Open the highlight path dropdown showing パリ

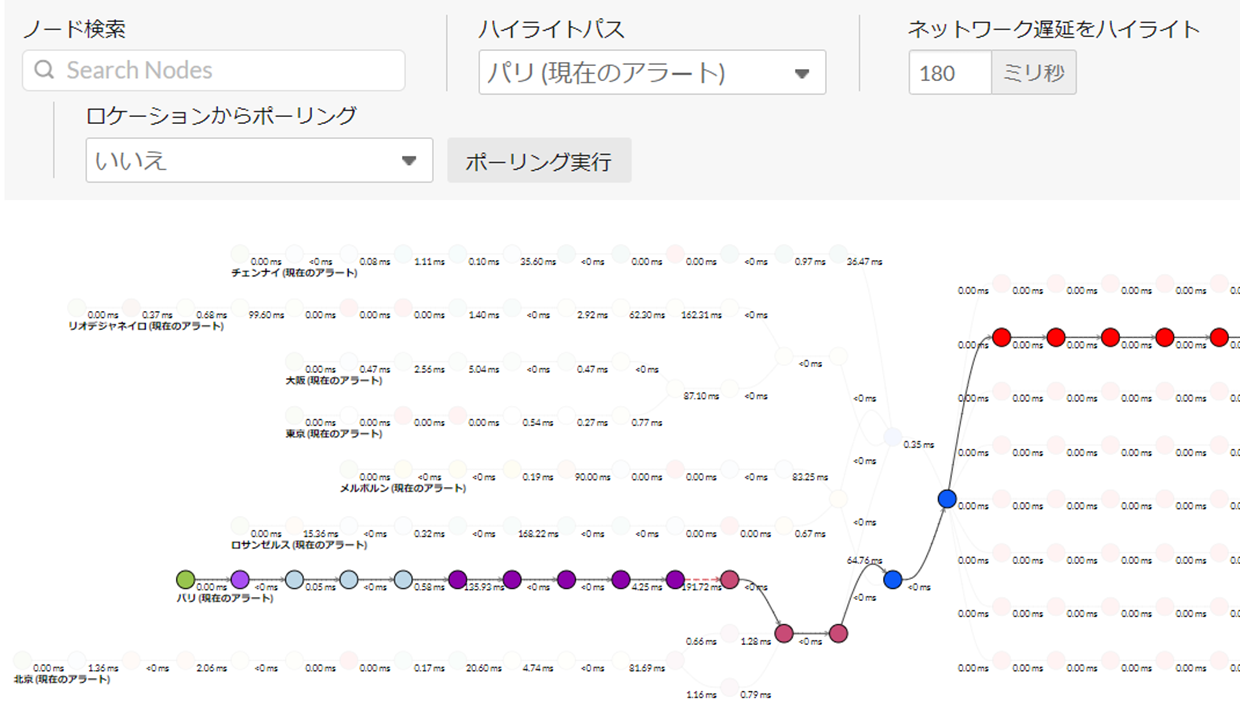coord(651,73)
